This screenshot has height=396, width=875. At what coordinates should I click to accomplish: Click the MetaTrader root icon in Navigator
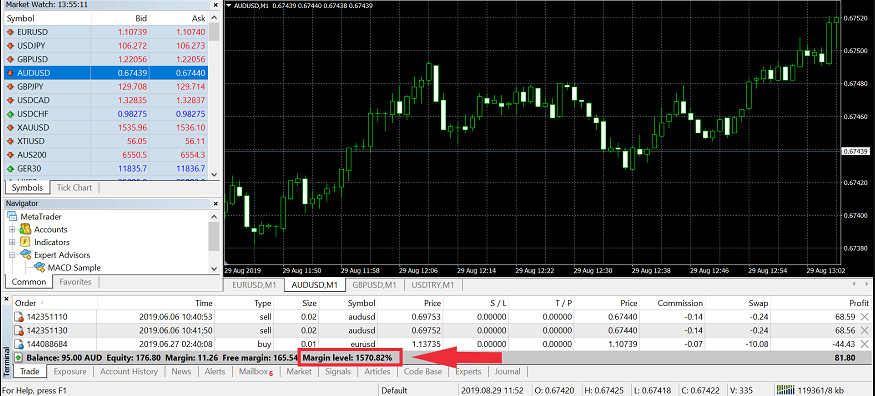pos(12,216)
